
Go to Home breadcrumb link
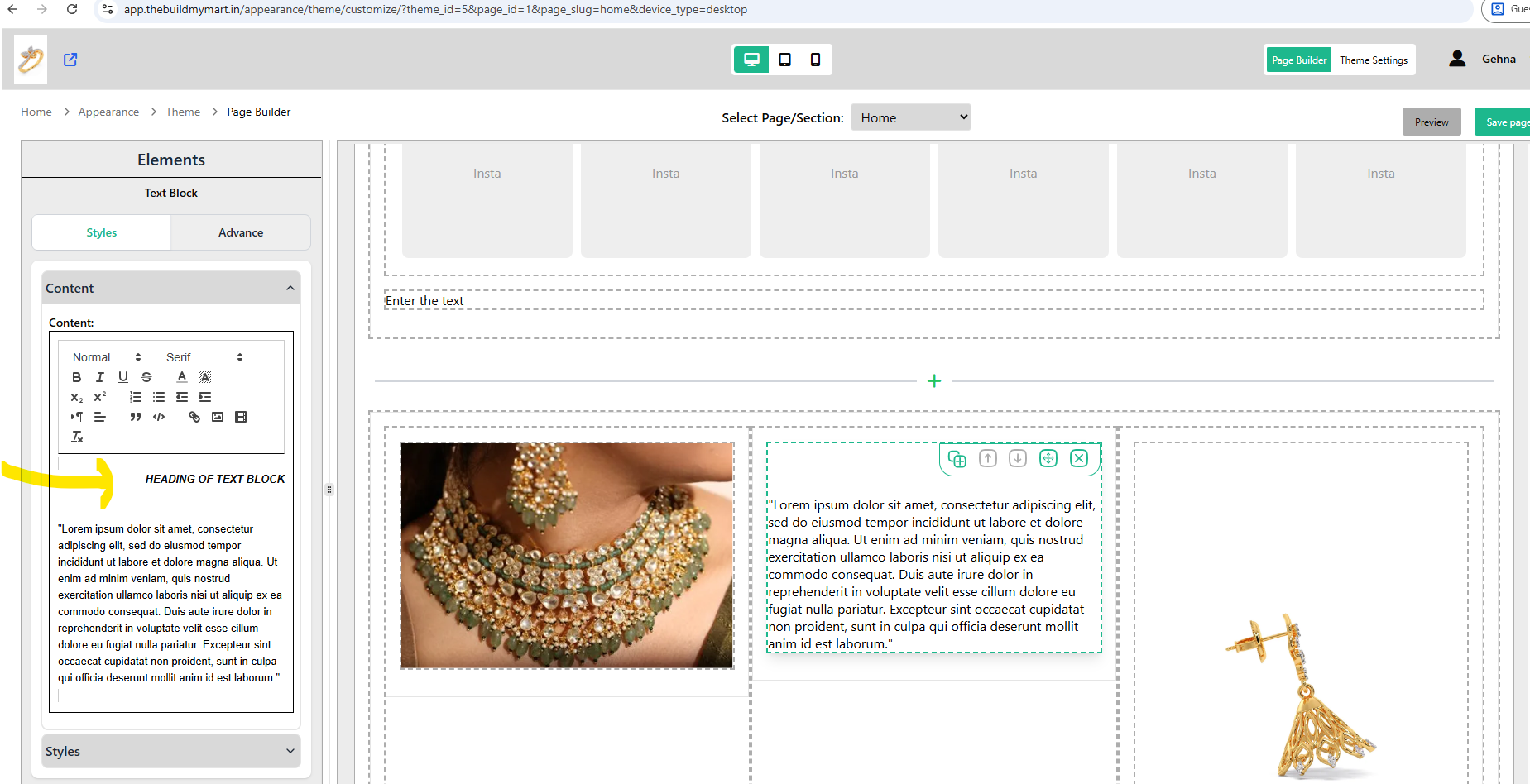[36, 112]
